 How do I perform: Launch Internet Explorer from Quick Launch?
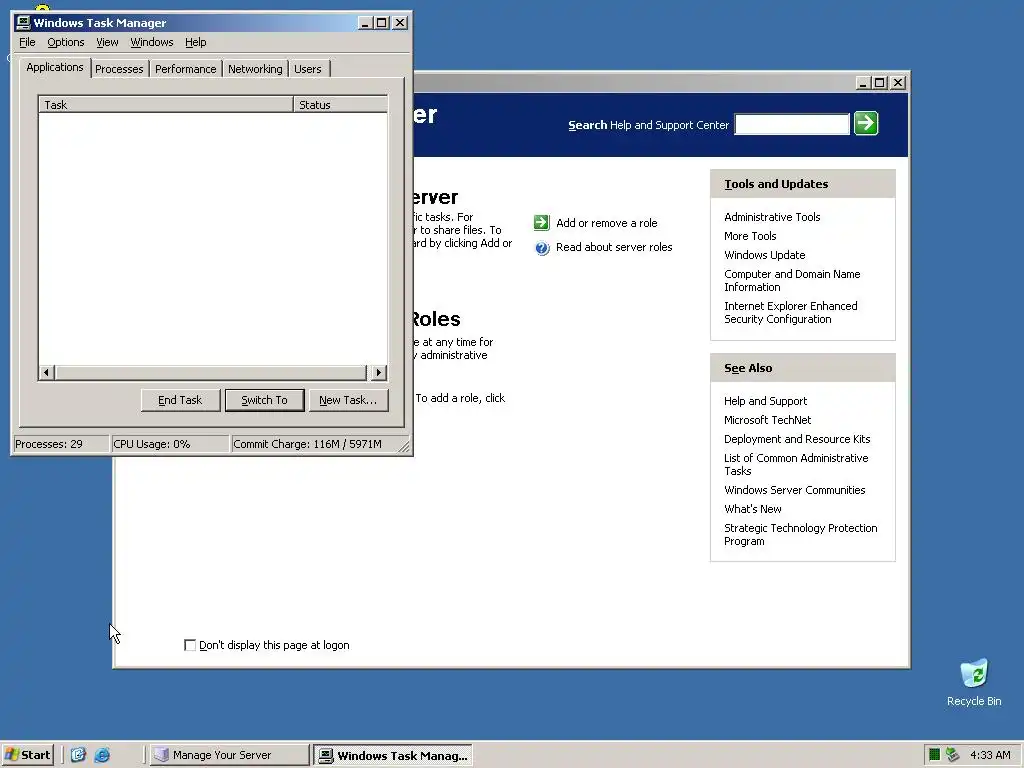click(x=102, y=755)
